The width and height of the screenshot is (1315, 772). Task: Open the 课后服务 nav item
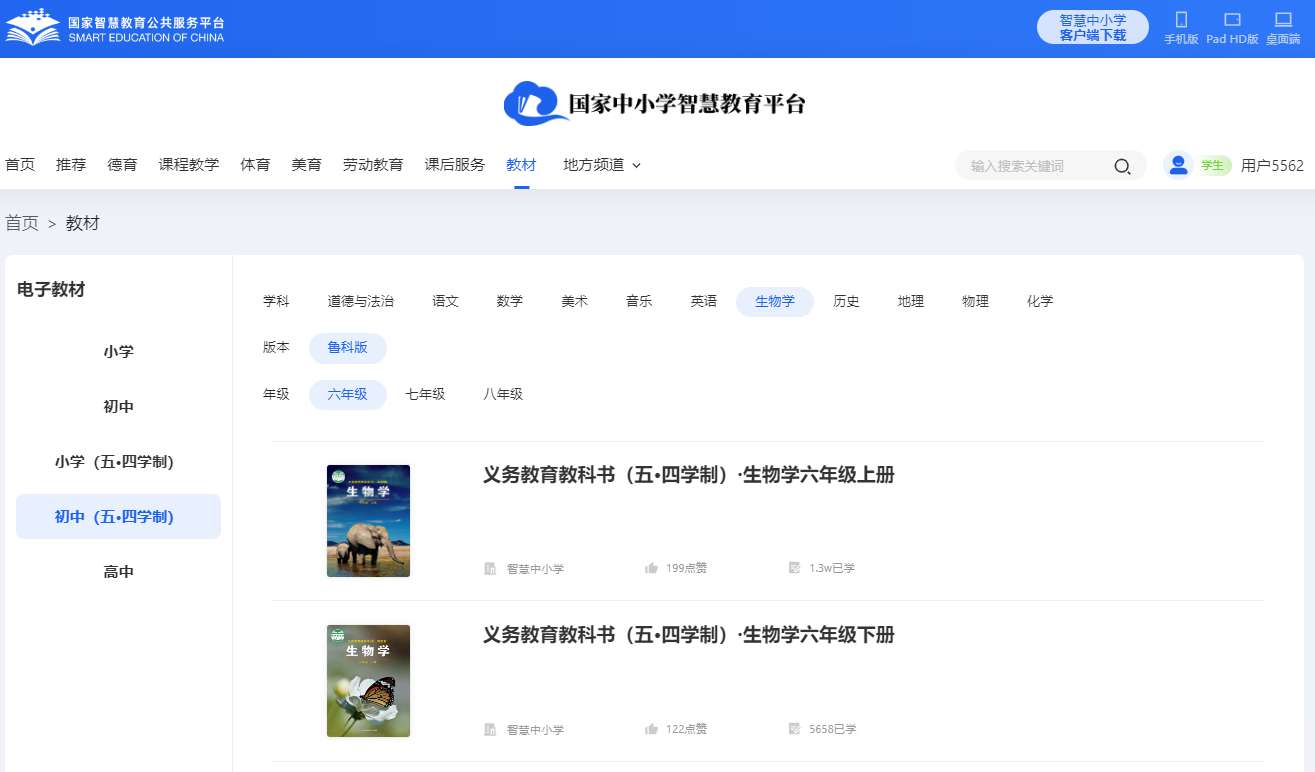tap(455, 165)
